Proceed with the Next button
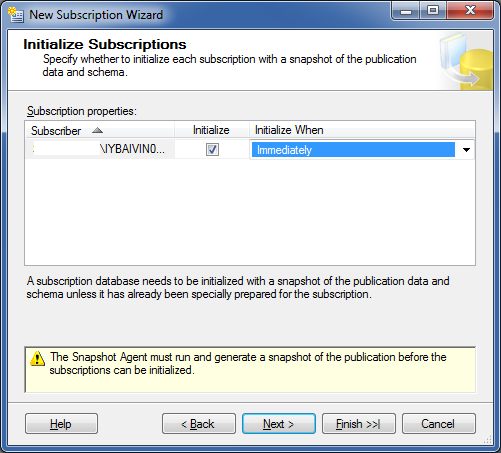 [279, 424]
